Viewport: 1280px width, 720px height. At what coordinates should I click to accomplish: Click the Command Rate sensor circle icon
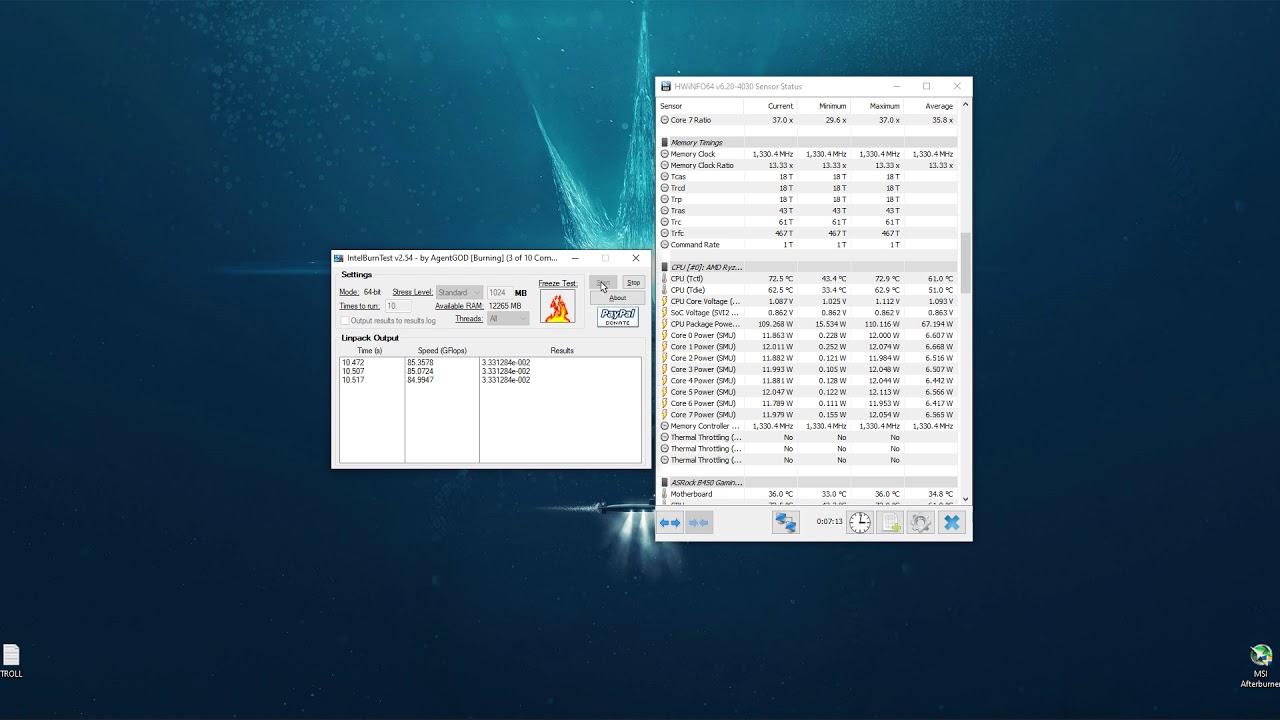[665, 244]
